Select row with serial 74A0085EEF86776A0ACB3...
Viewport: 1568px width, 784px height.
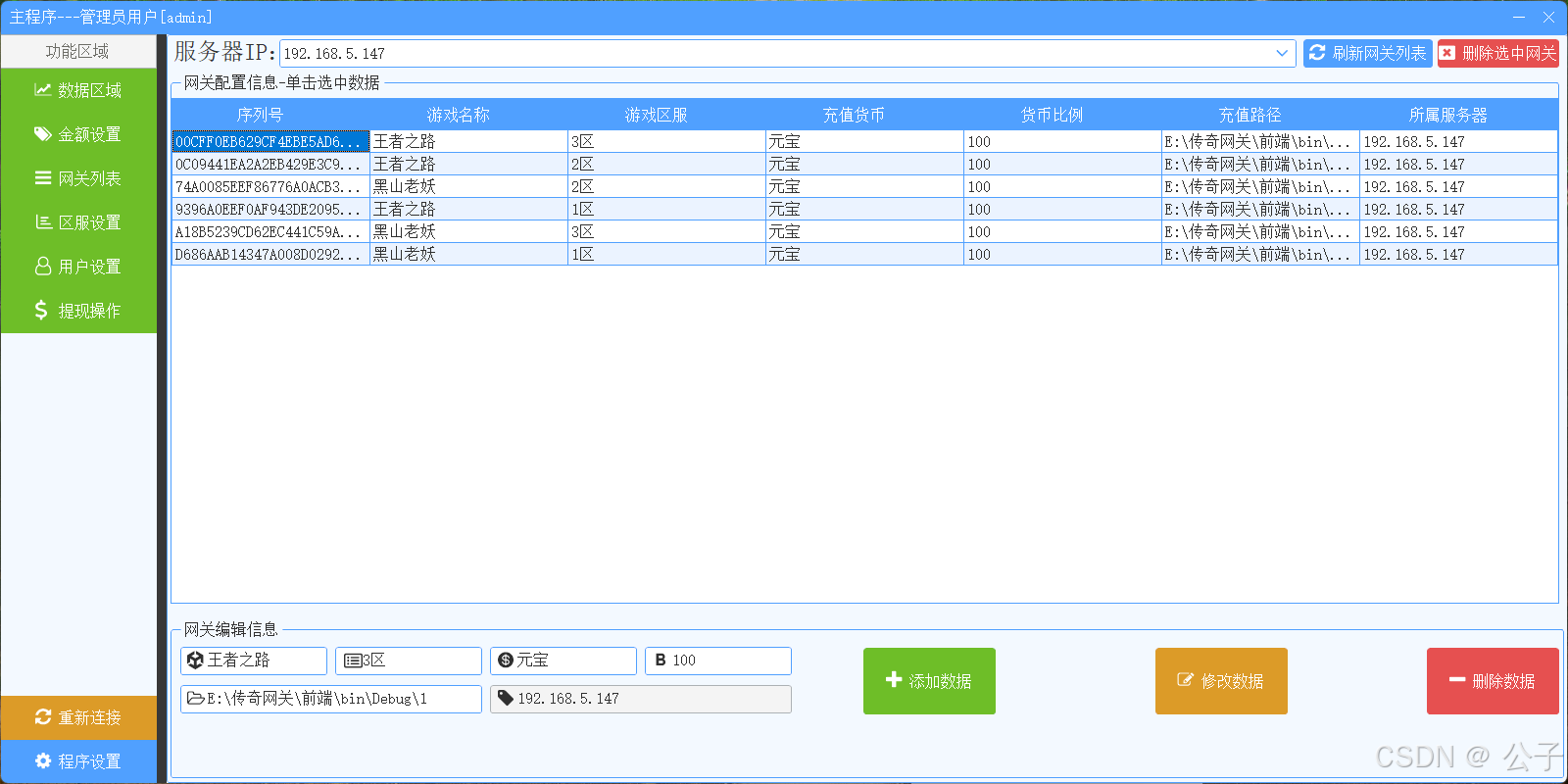864,187
